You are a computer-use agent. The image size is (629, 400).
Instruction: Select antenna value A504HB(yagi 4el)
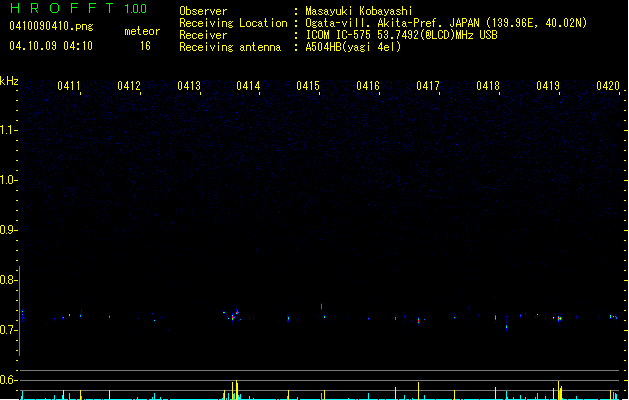[353, 47]
